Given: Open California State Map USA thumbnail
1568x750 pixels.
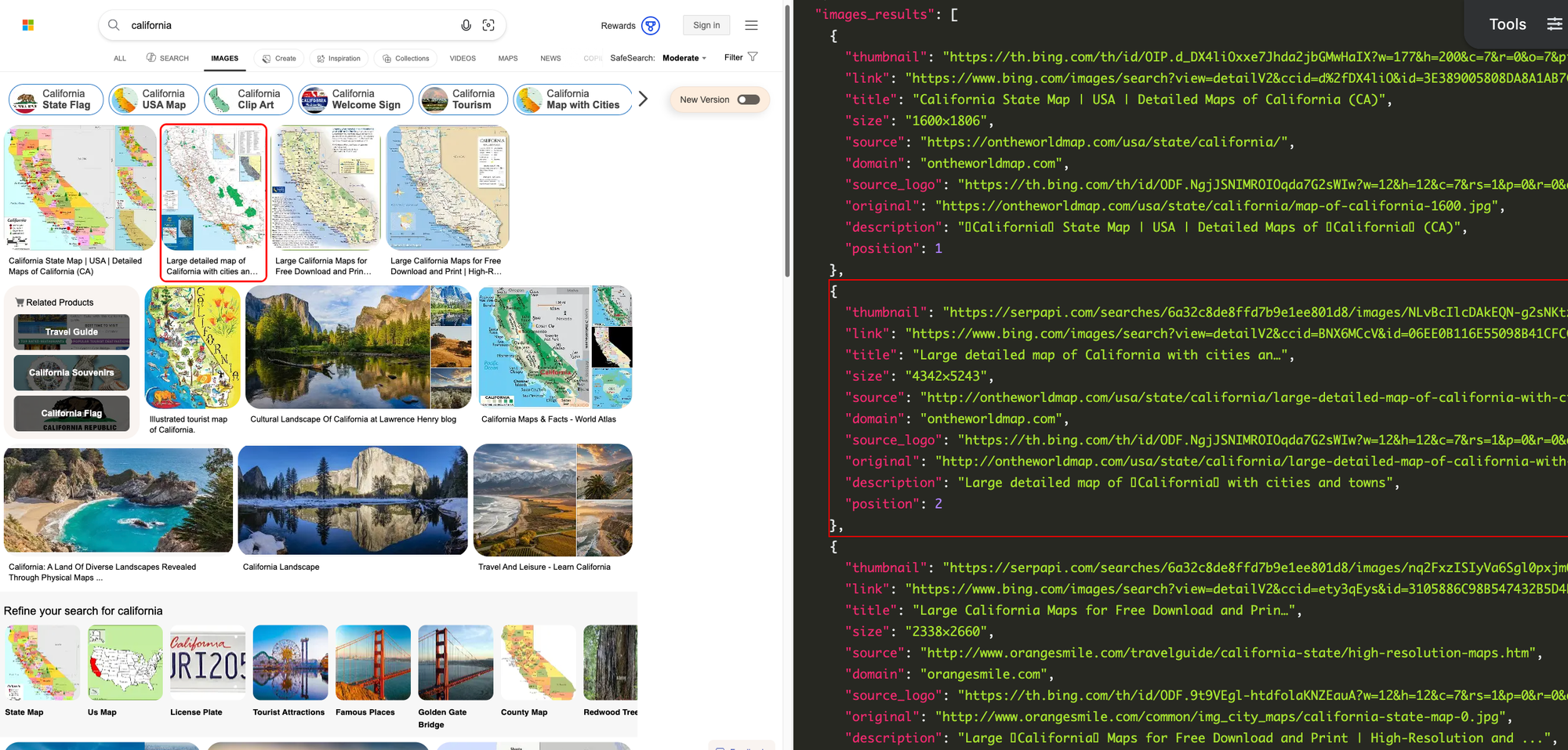Looking at the screenshot, I should [x=81, y=188].
